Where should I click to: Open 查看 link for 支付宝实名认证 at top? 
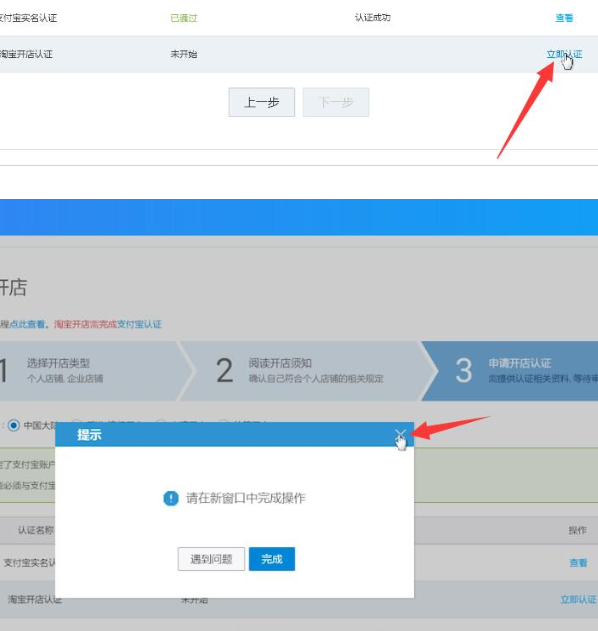[x=564, y=18]
